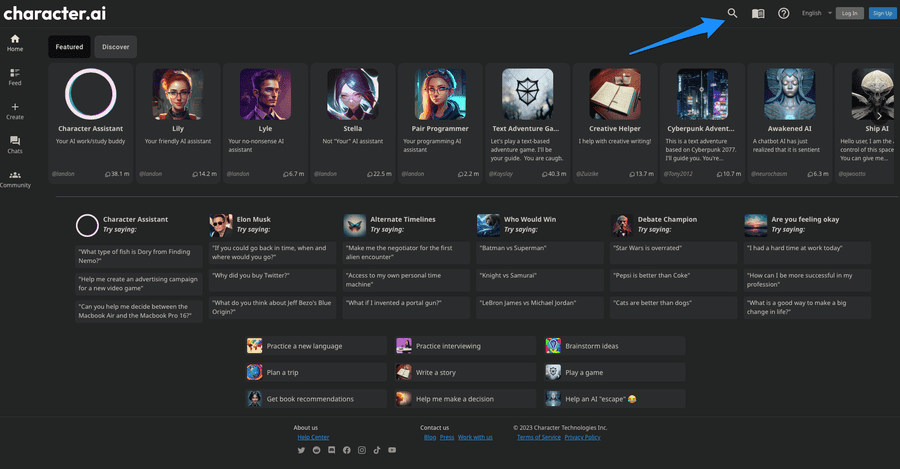
Task: Open the Lyle character card
Action: [265, 123]
